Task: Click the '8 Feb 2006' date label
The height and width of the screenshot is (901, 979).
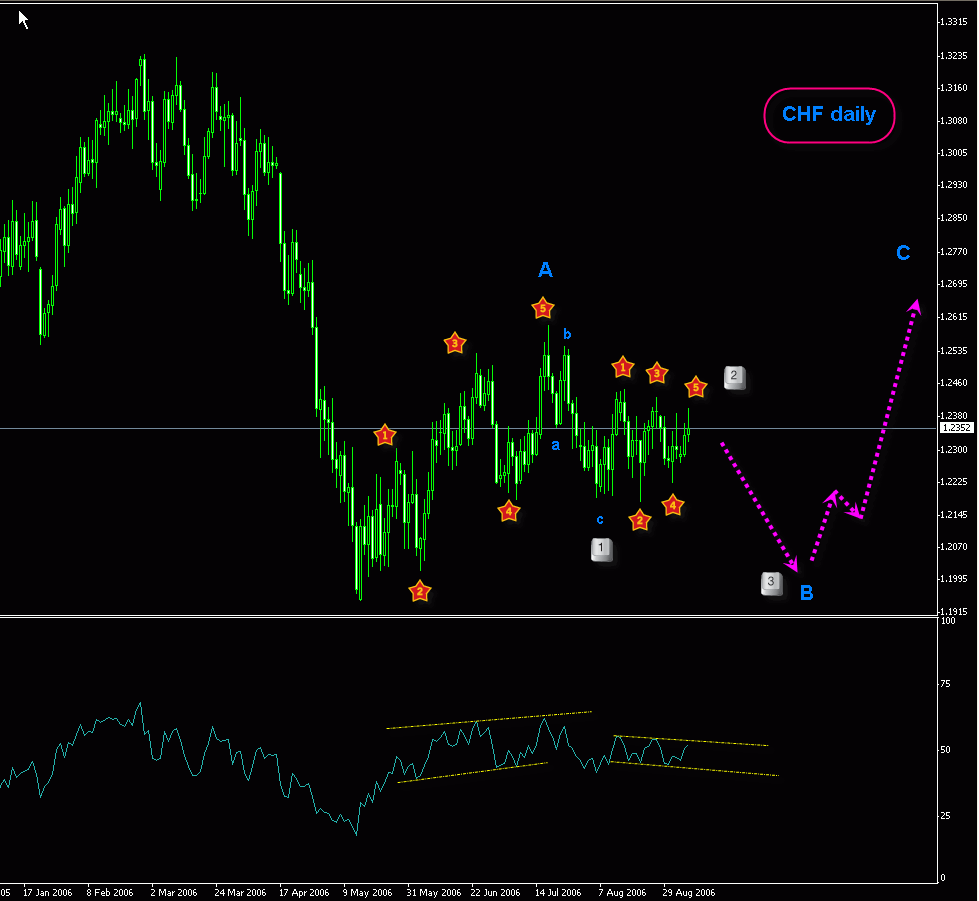Action: (110, 892)
